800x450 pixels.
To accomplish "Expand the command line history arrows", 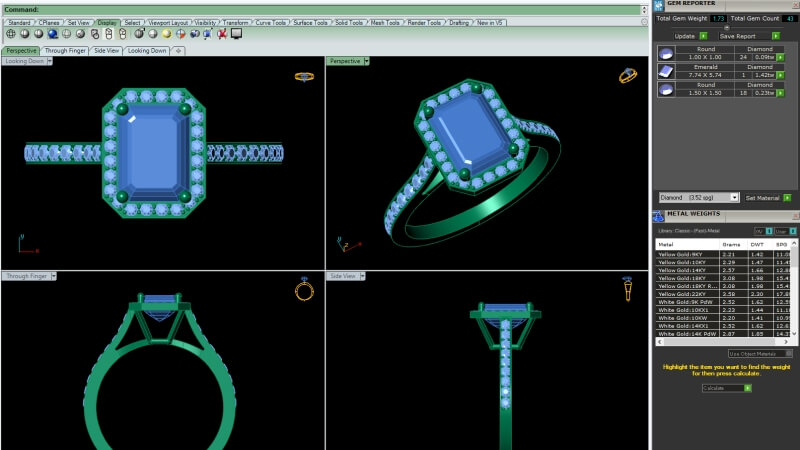I will point(644,10).
